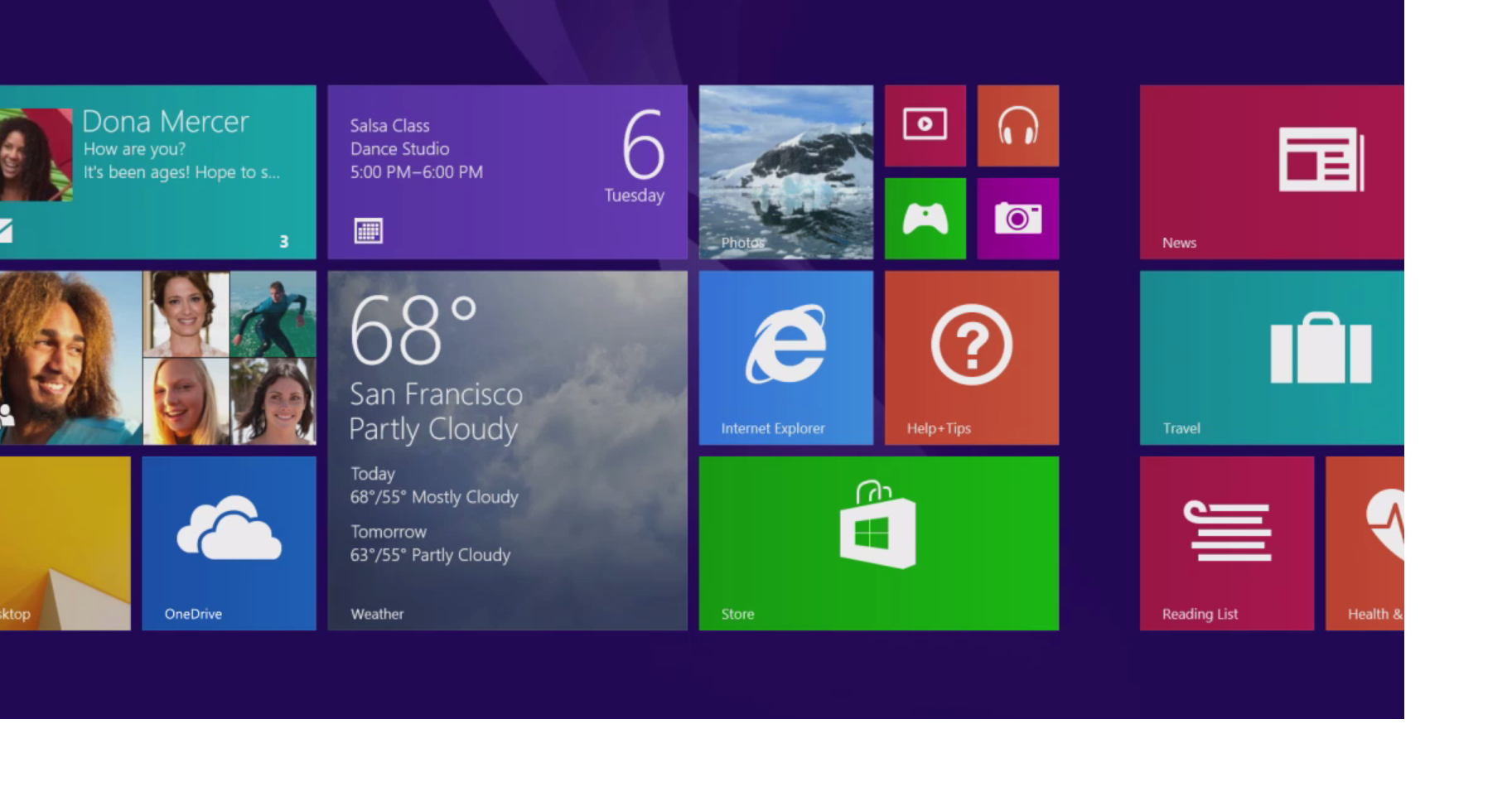
Task: Open the News app tile
Action: (x=1271, y=171)
